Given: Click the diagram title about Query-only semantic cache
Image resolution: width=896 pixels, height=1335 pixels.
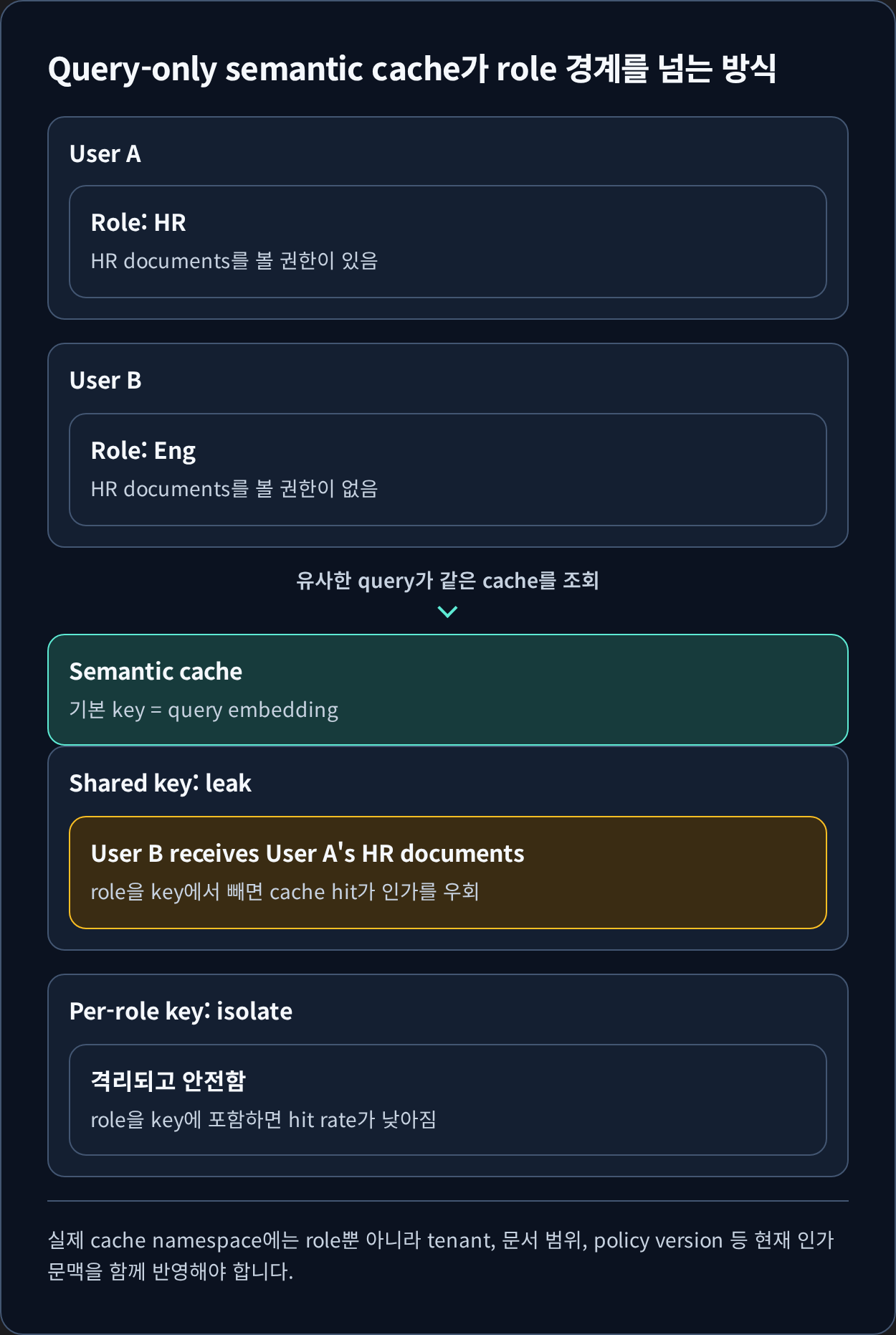Looking at the screenshot, I should [x=412, y=70].
